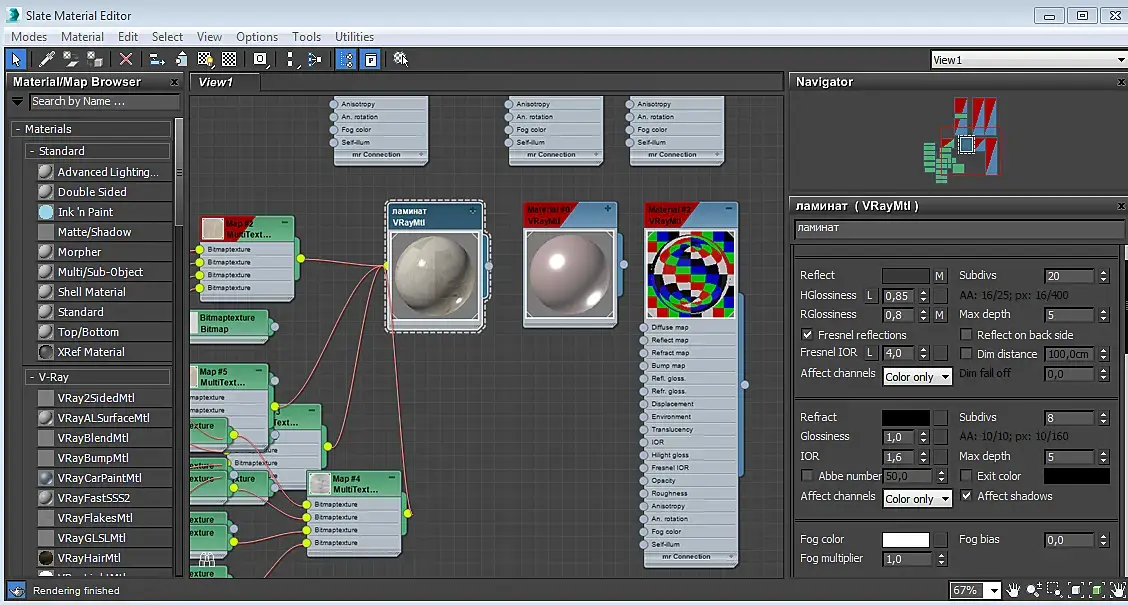This screenshot has width=1128, height=605.
Task: Open the Material menu
Action: (82, 37)
